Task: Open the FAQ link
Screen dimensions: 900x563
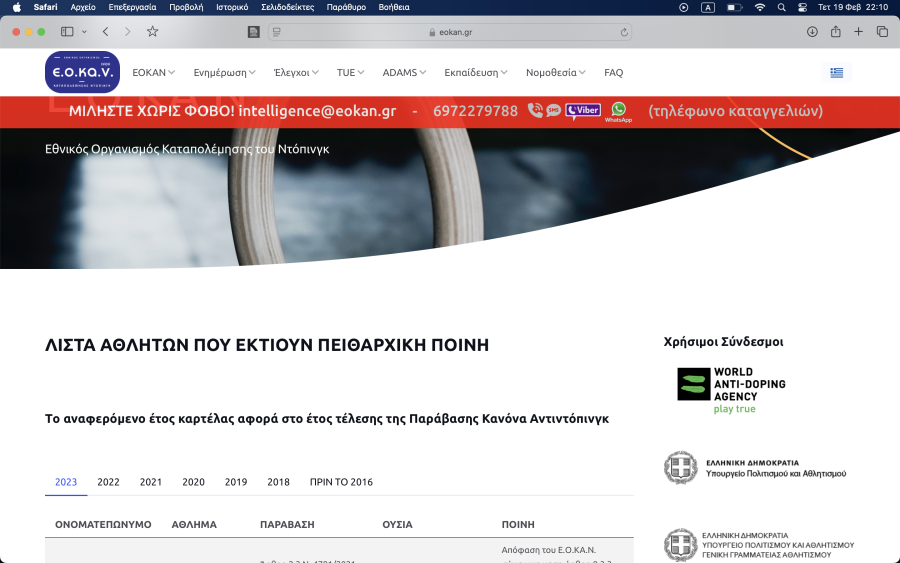Action: [x=613, y=73]
